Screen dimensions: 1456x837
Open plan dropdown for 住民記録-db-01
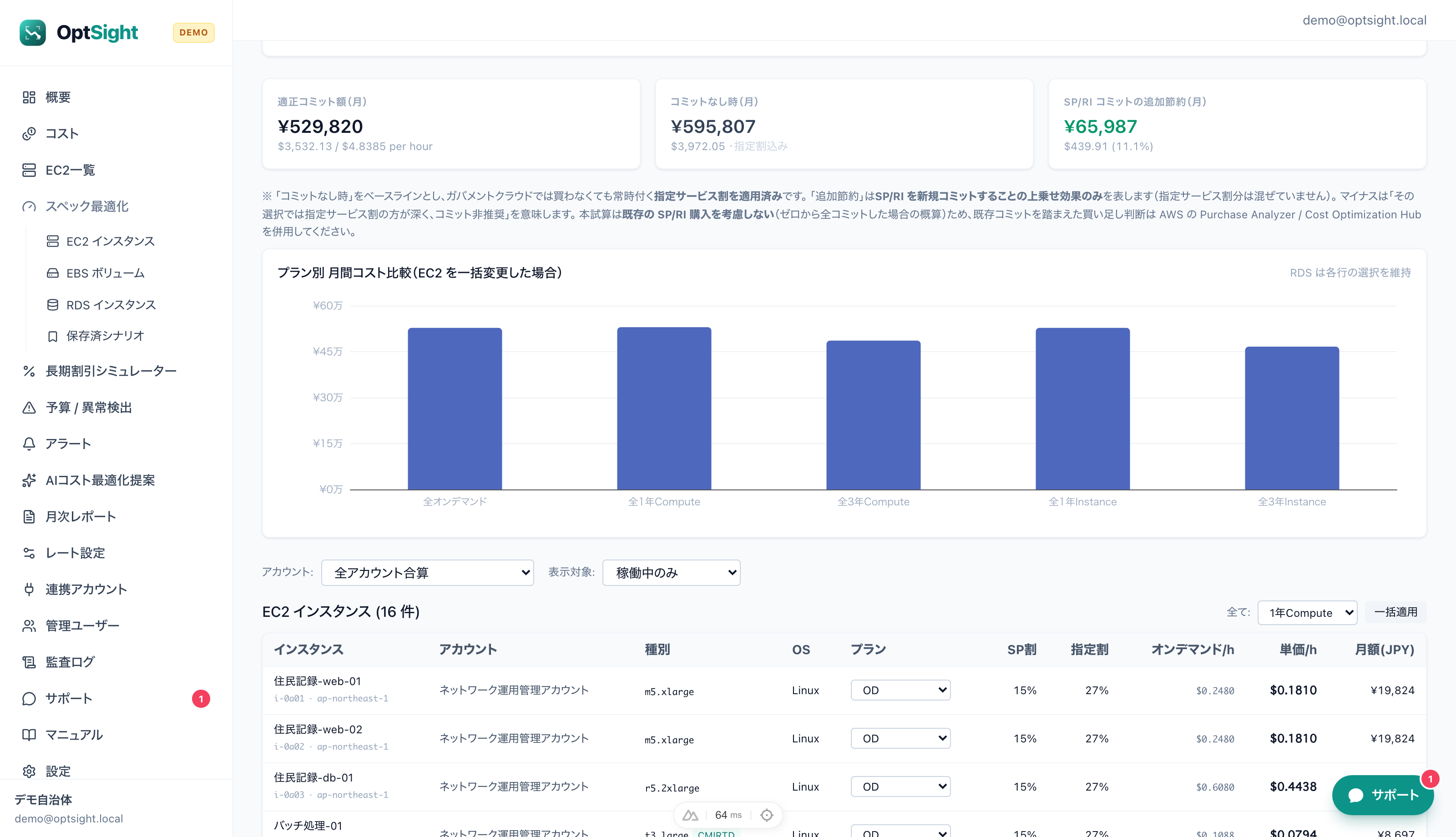[x=900, y=787]
